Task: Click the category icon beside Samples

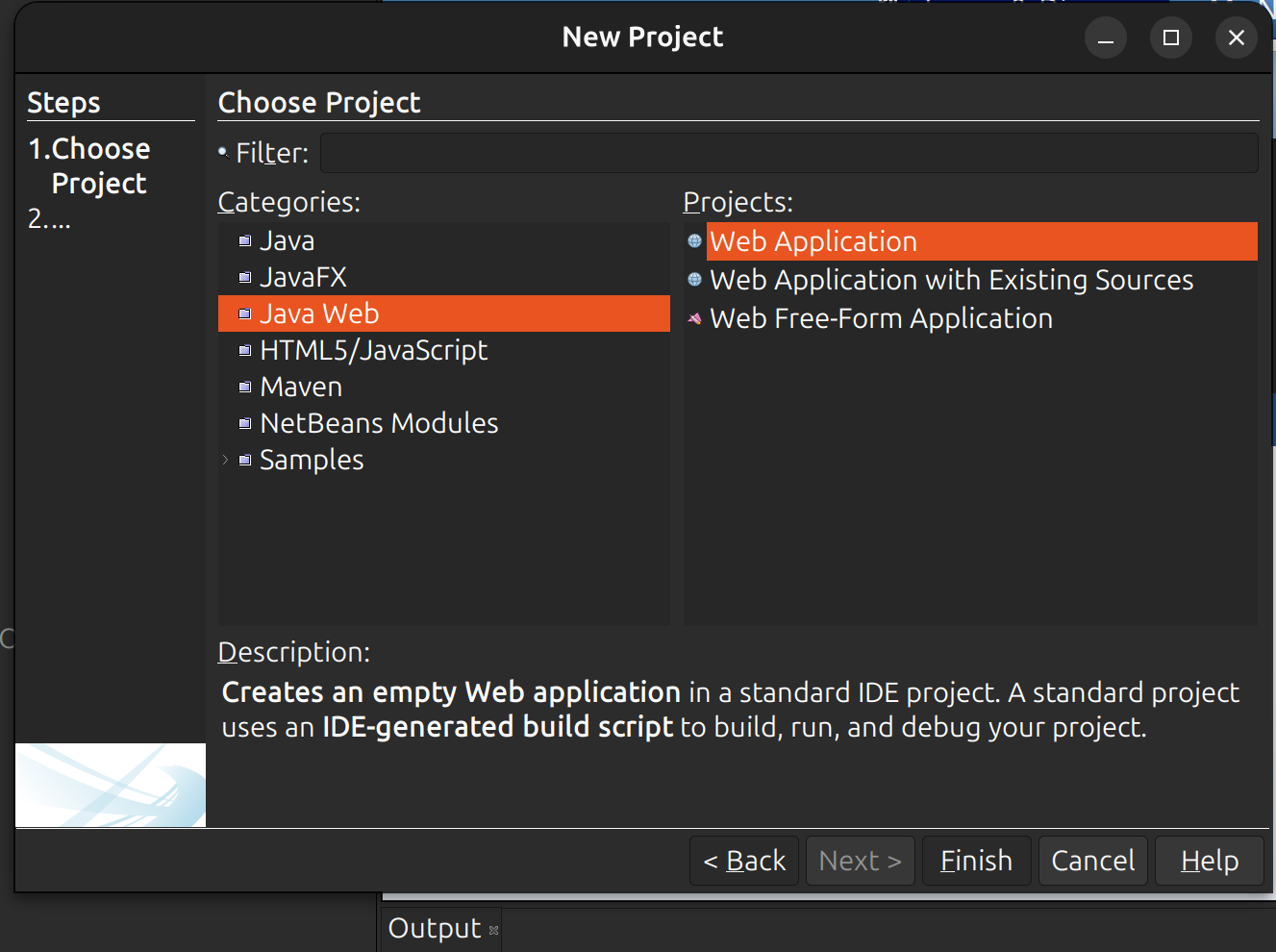Action: pyautogui.click(x=244, y=460)
